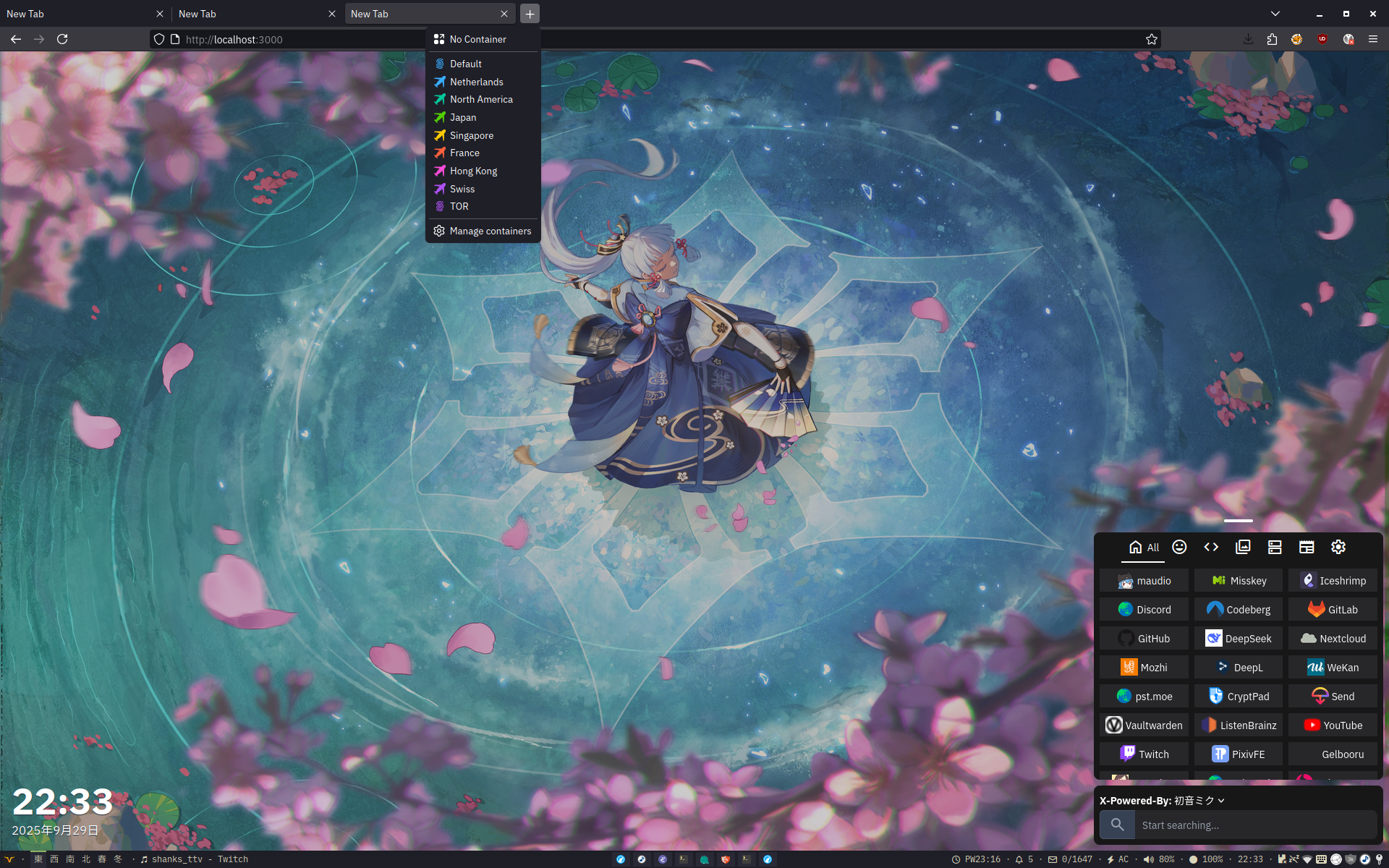This screenshot has height=868, width=1389.
Task: Click the calendar layout category icon
Action: 1307,547
